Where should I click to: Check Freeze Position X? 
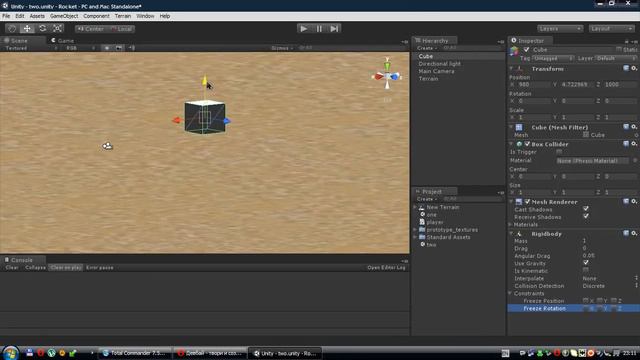[585, 301]
